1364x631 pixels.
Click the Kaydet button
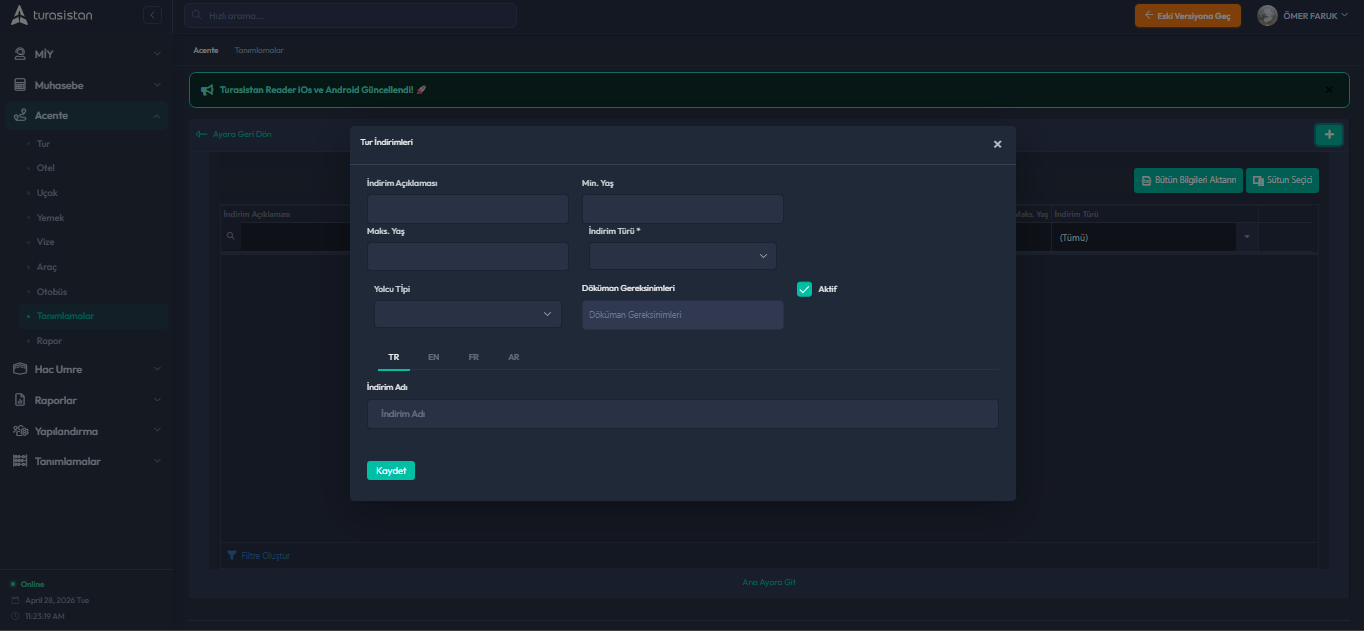click(390, 470)
